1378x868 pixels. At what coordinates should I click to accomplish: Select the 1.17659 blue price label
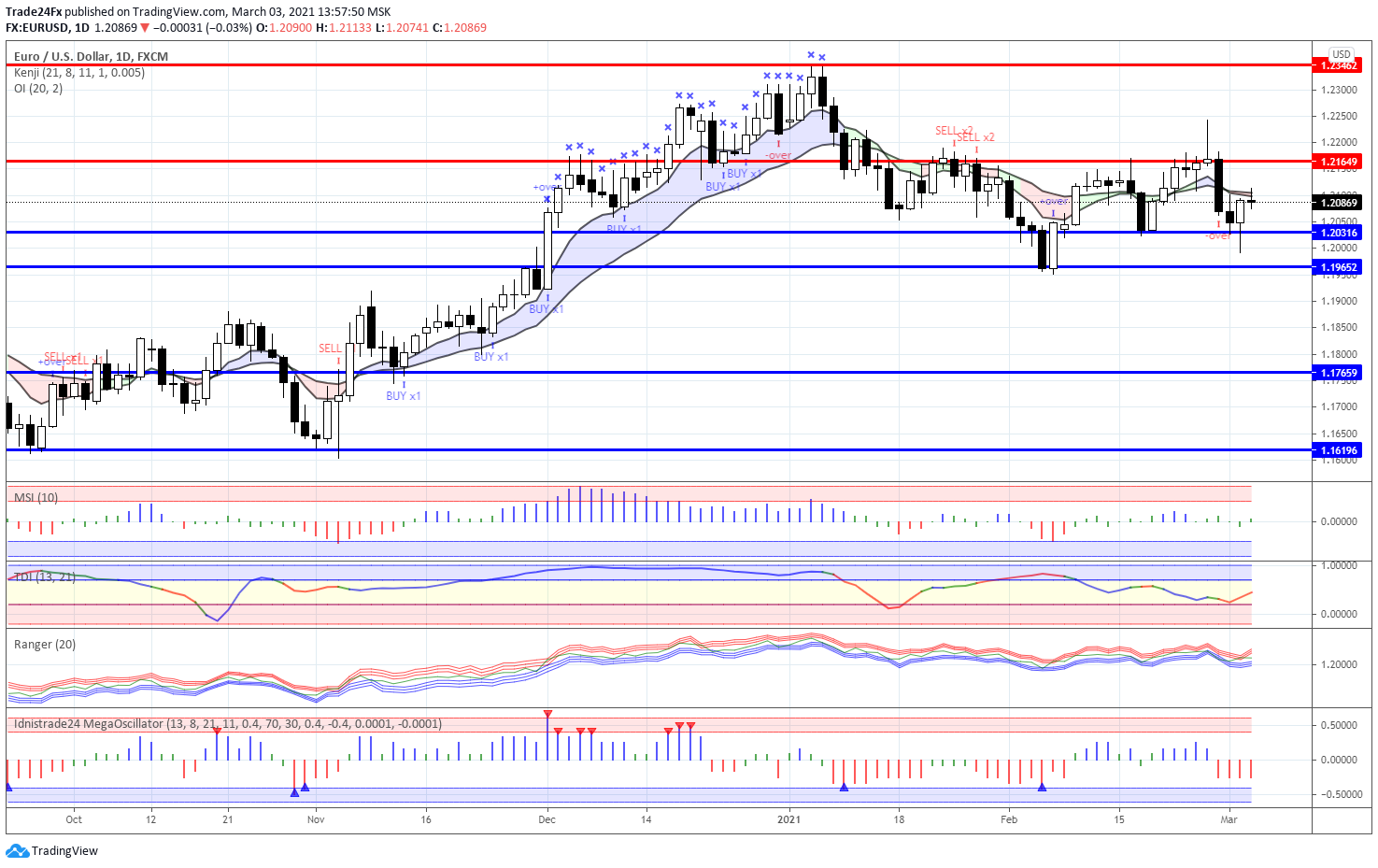tap(1337, 373)
